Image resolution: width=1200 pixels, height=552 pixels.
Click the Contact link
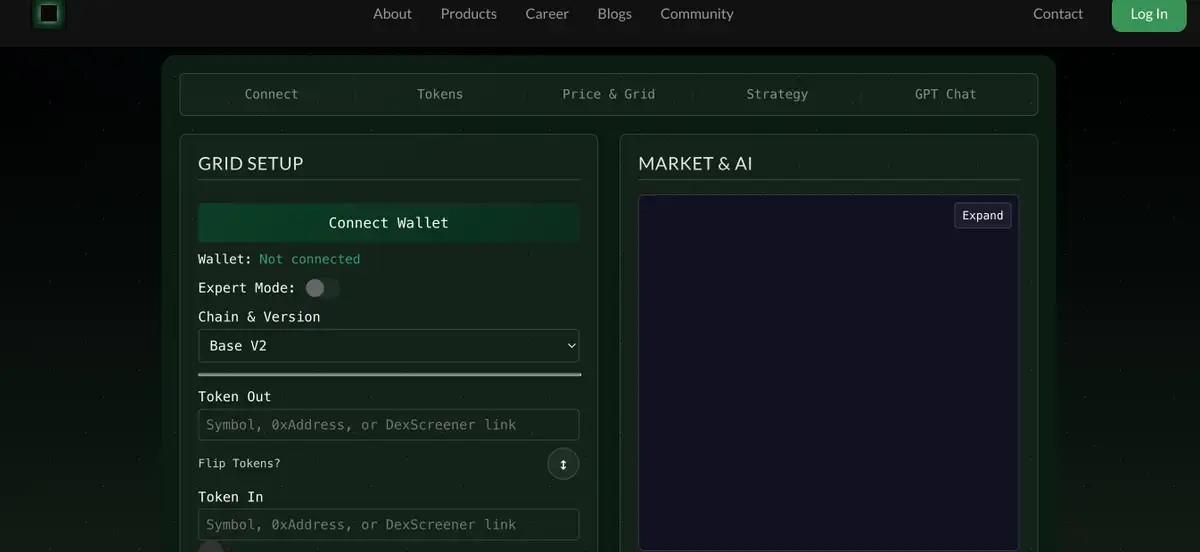(1057, 14)
